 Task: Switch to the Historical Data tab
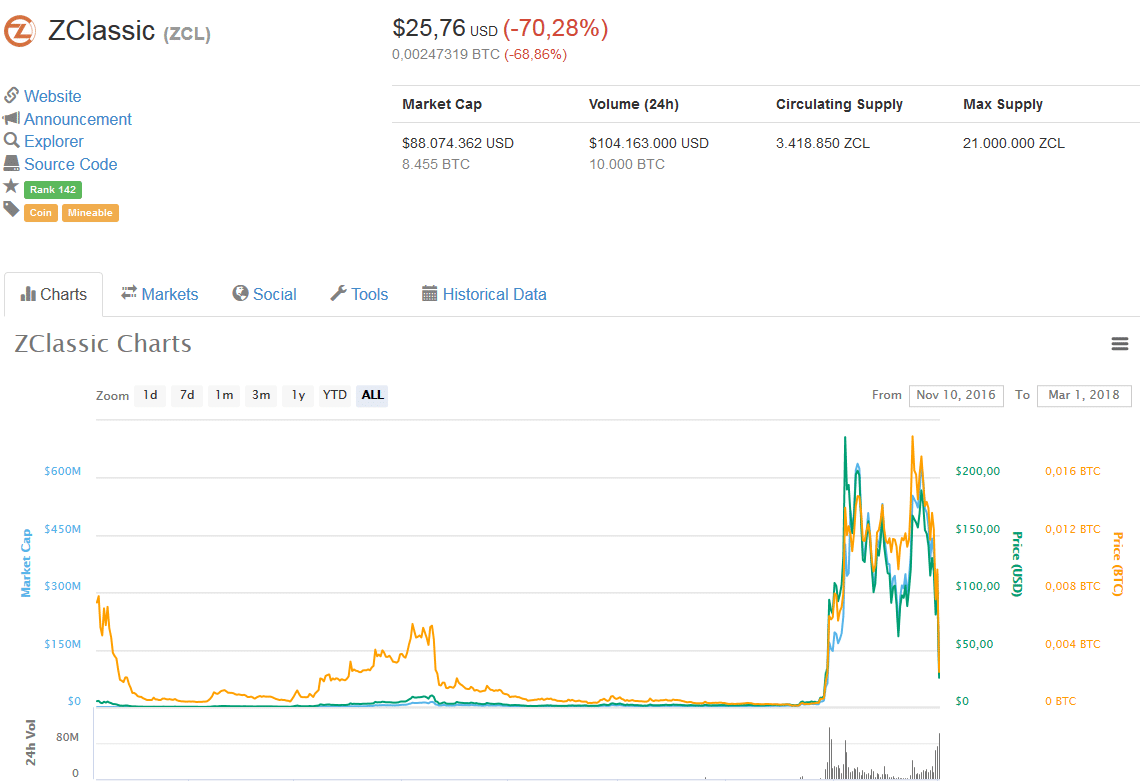484,295
